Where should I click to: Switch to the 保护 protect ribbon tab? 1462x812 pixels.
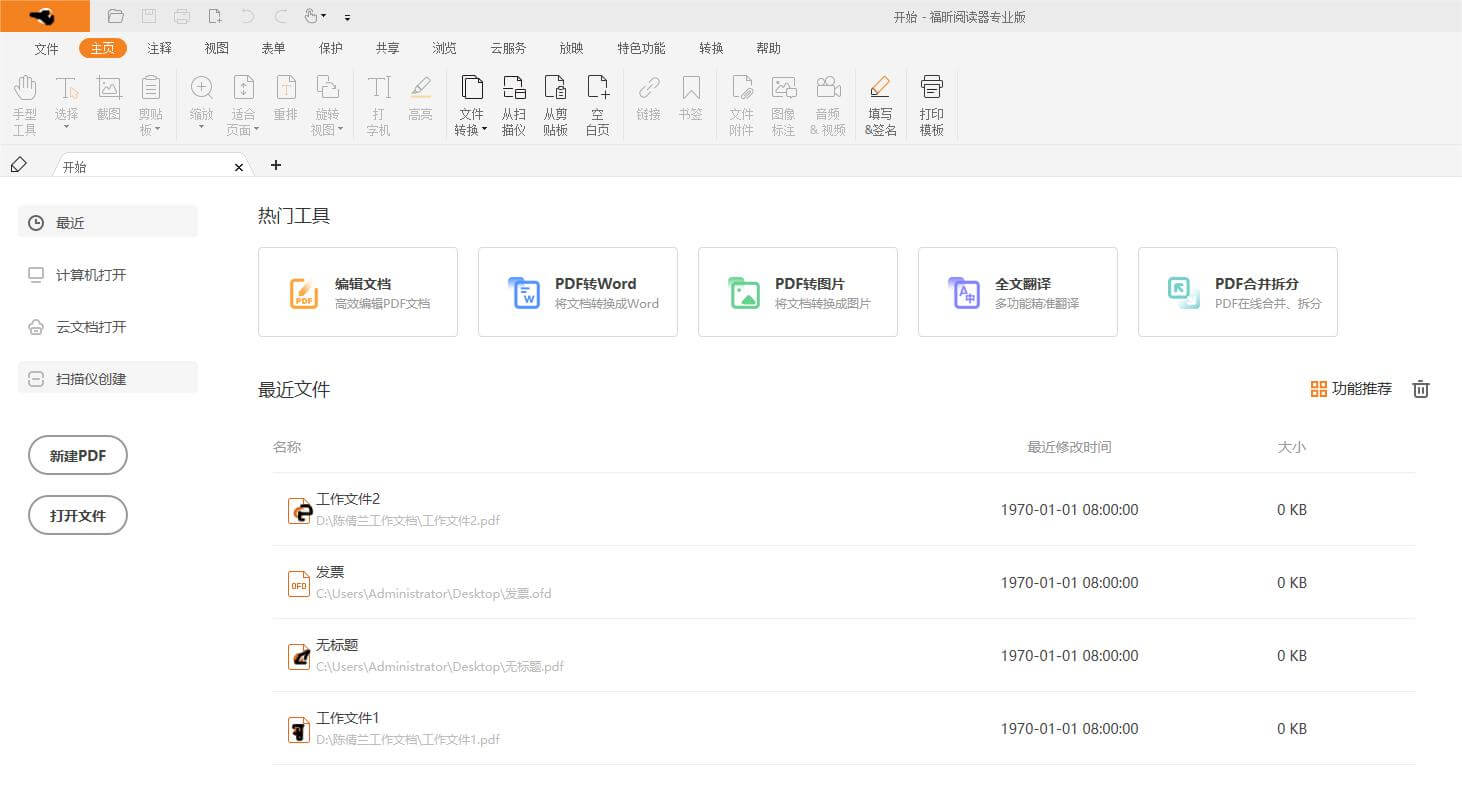pyautogui.click(x=330, y=48)
